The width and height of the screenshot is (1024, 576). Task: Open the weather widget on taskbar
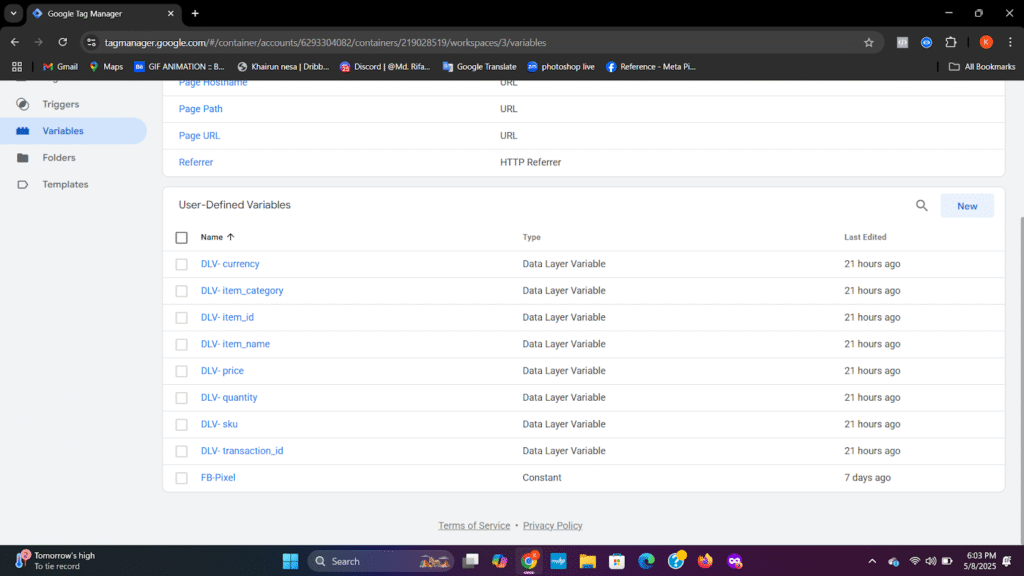[x=56, y=561]
